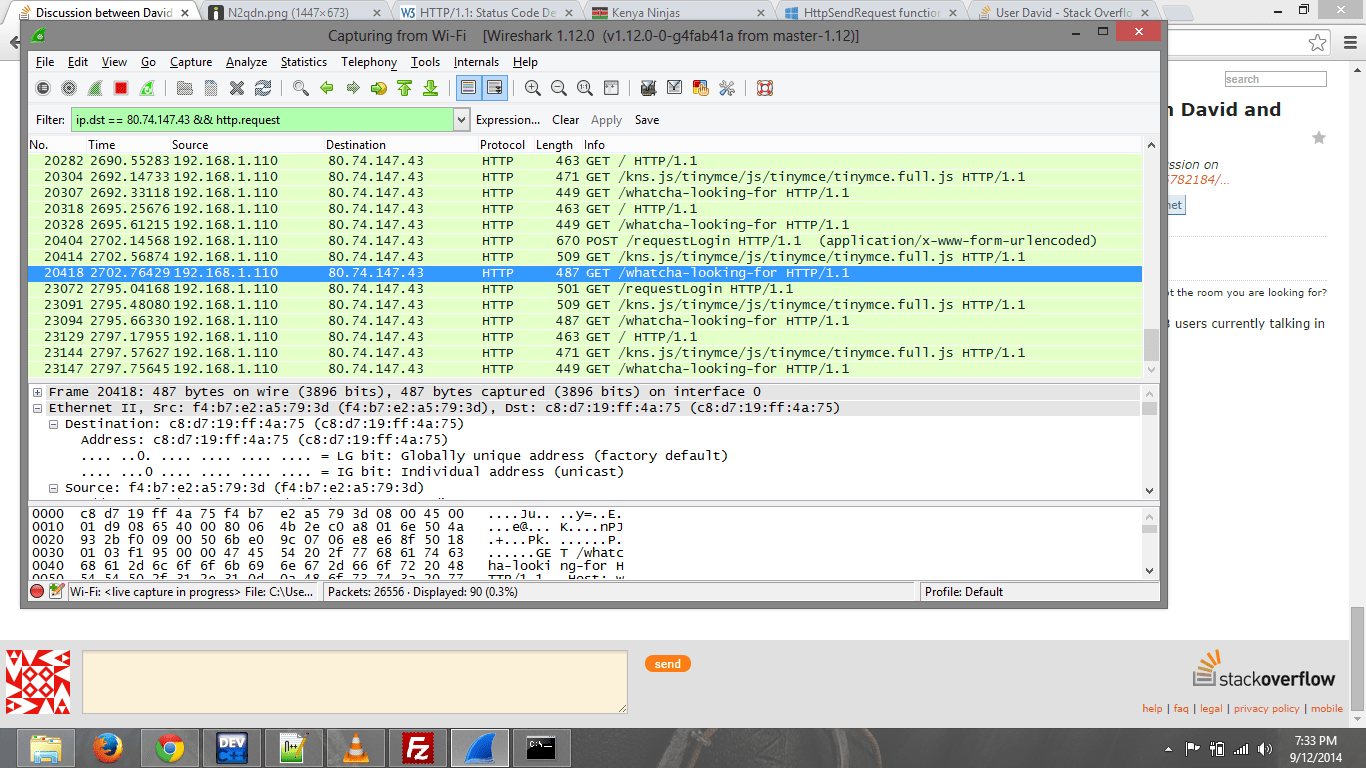
Task: Open preferences wrench icon
Action: [727, 88]
